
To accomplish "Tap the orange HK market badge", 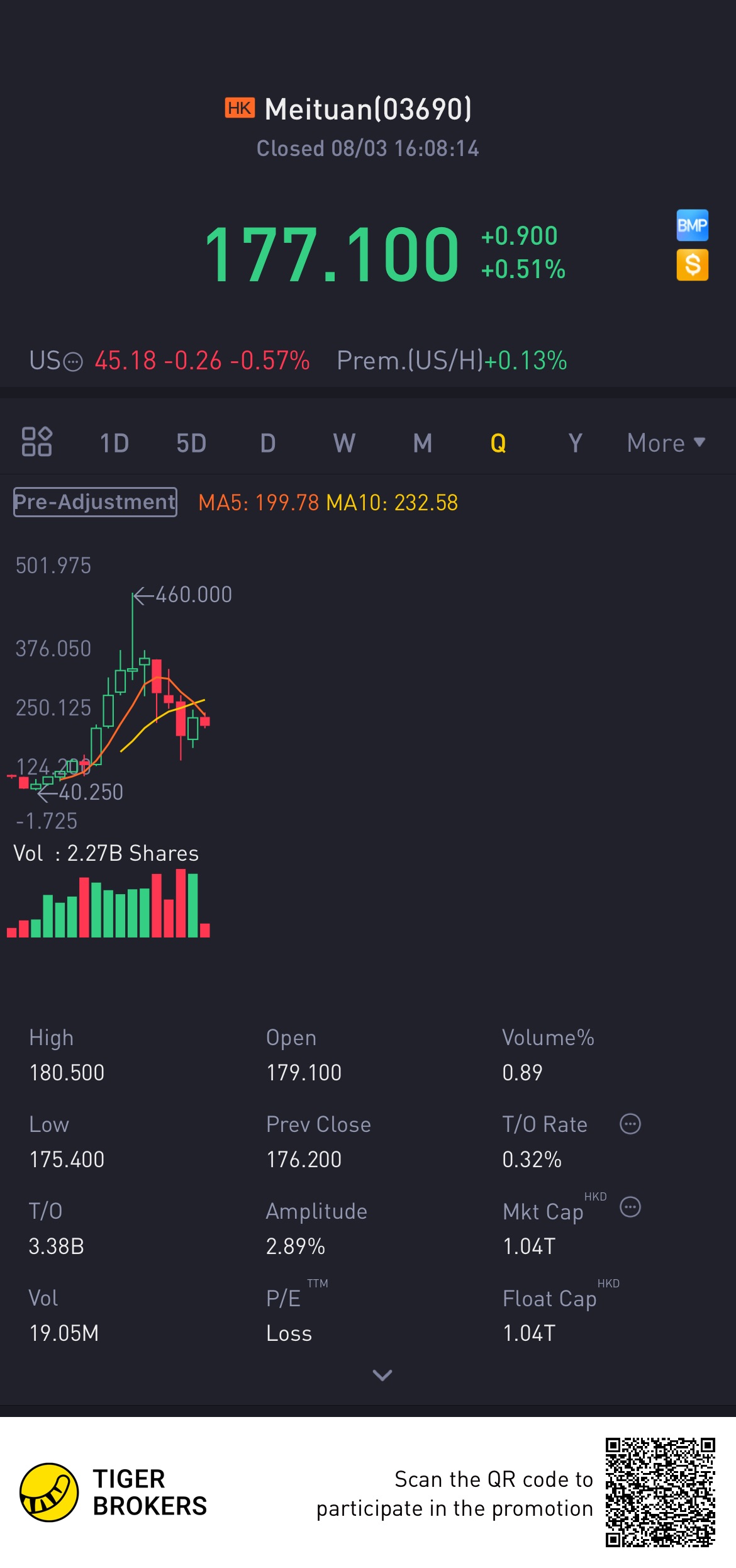I will click(240, 108).
